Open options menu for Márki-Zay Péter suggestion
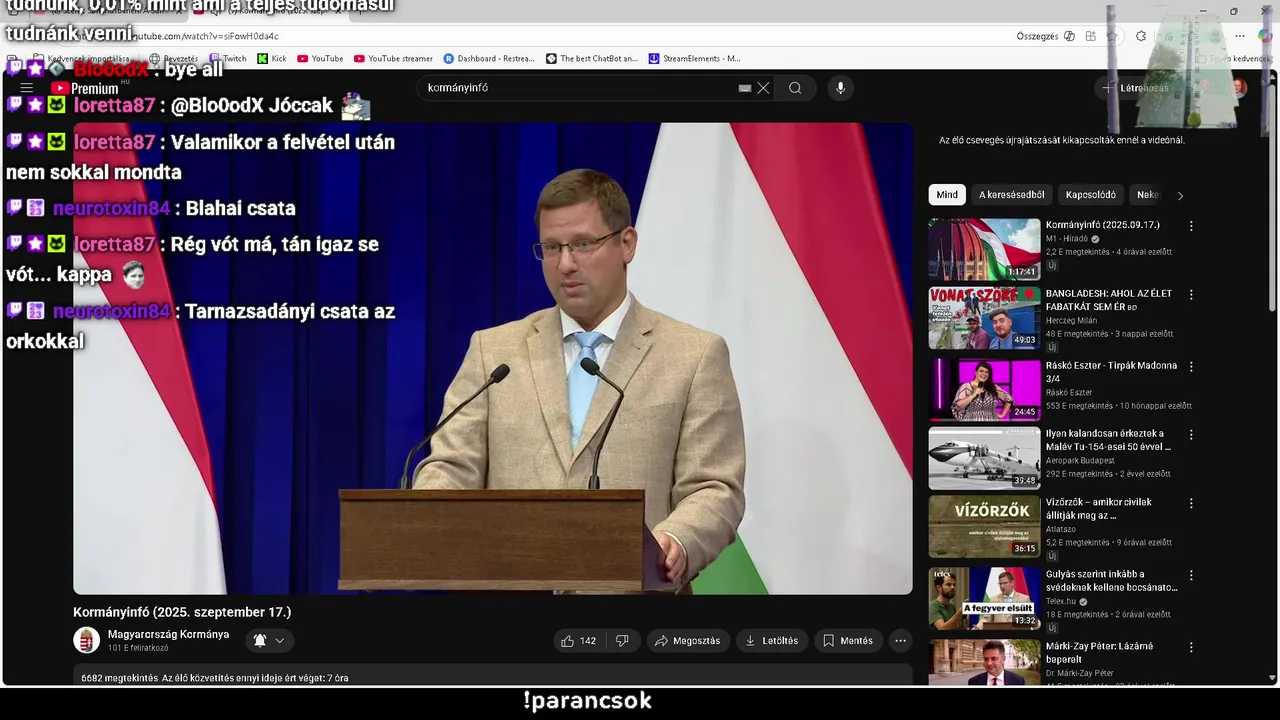Viewport: 1280px width, 720px height. pyautogui.click(x=1191, y=647)
